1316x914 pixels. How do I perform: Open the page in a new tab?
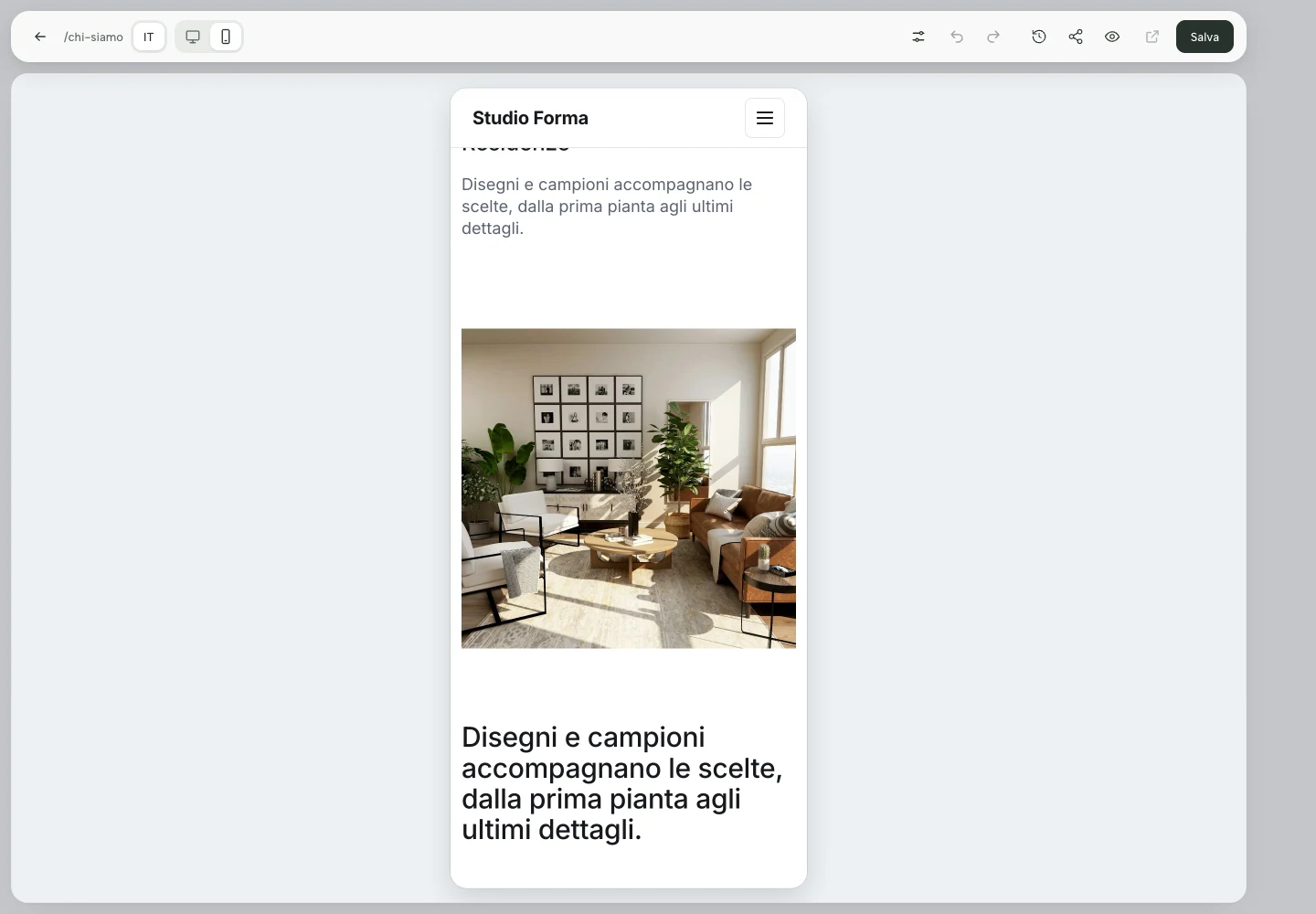(1152, 37)
